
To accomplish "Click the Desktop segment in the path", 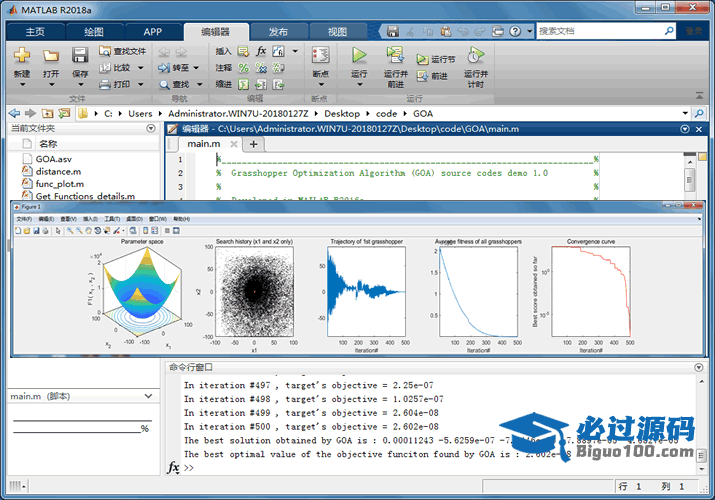I will pyautogui.click(x=342, y=113).
